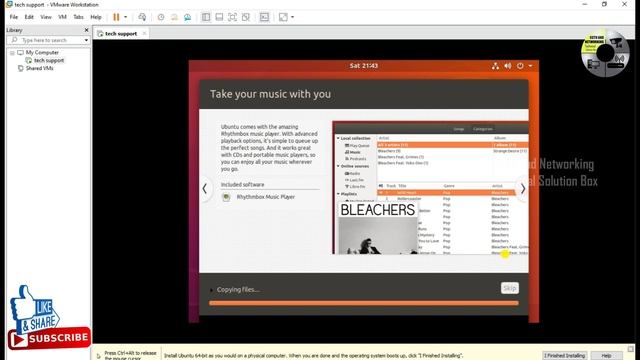Go to next installer slide
Image resolution: width=640 pixels, height=360 pixels.
point(523,189)
